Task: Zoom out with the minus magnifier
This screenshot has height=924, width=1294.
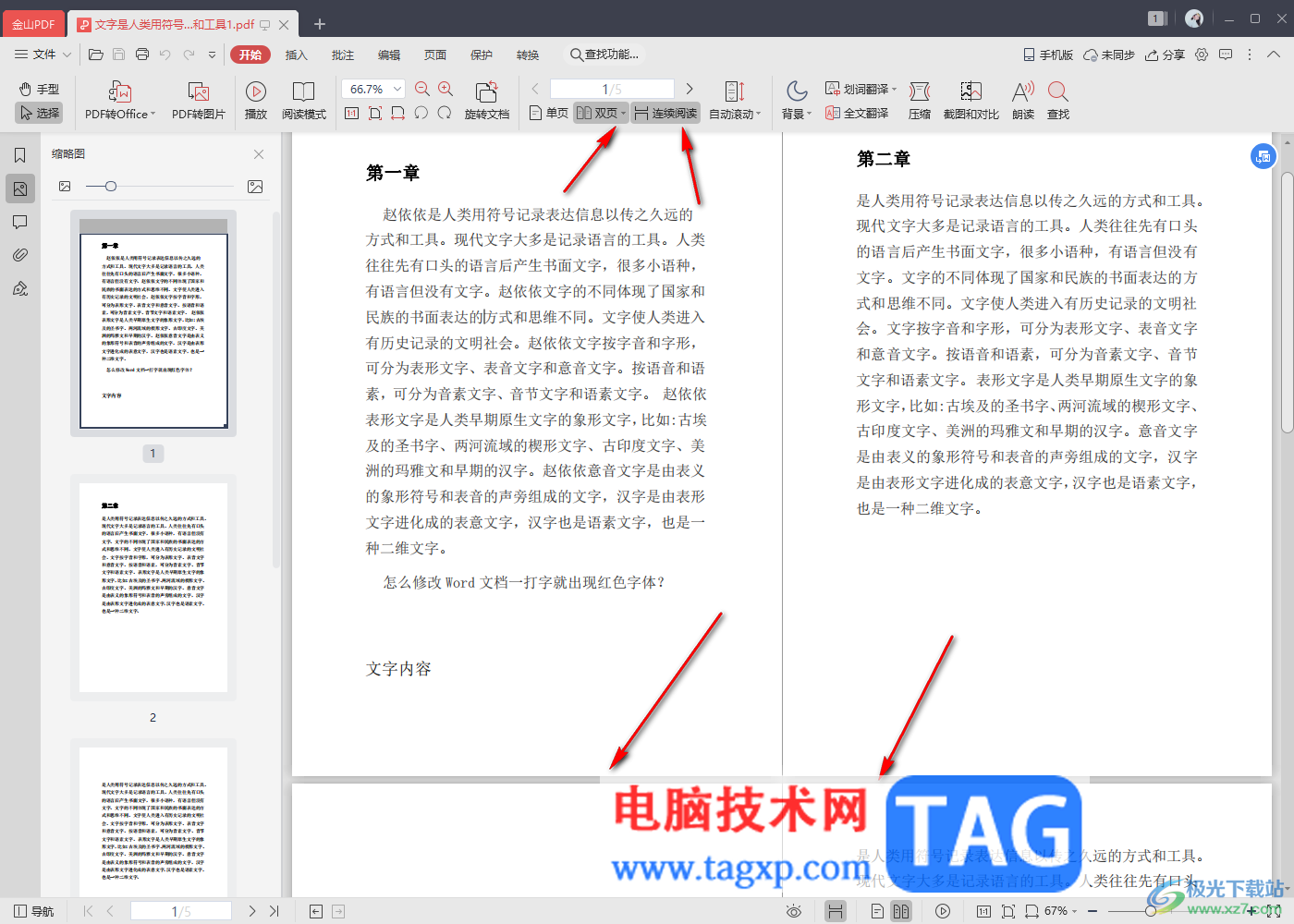Action: [x=422, y=89]
